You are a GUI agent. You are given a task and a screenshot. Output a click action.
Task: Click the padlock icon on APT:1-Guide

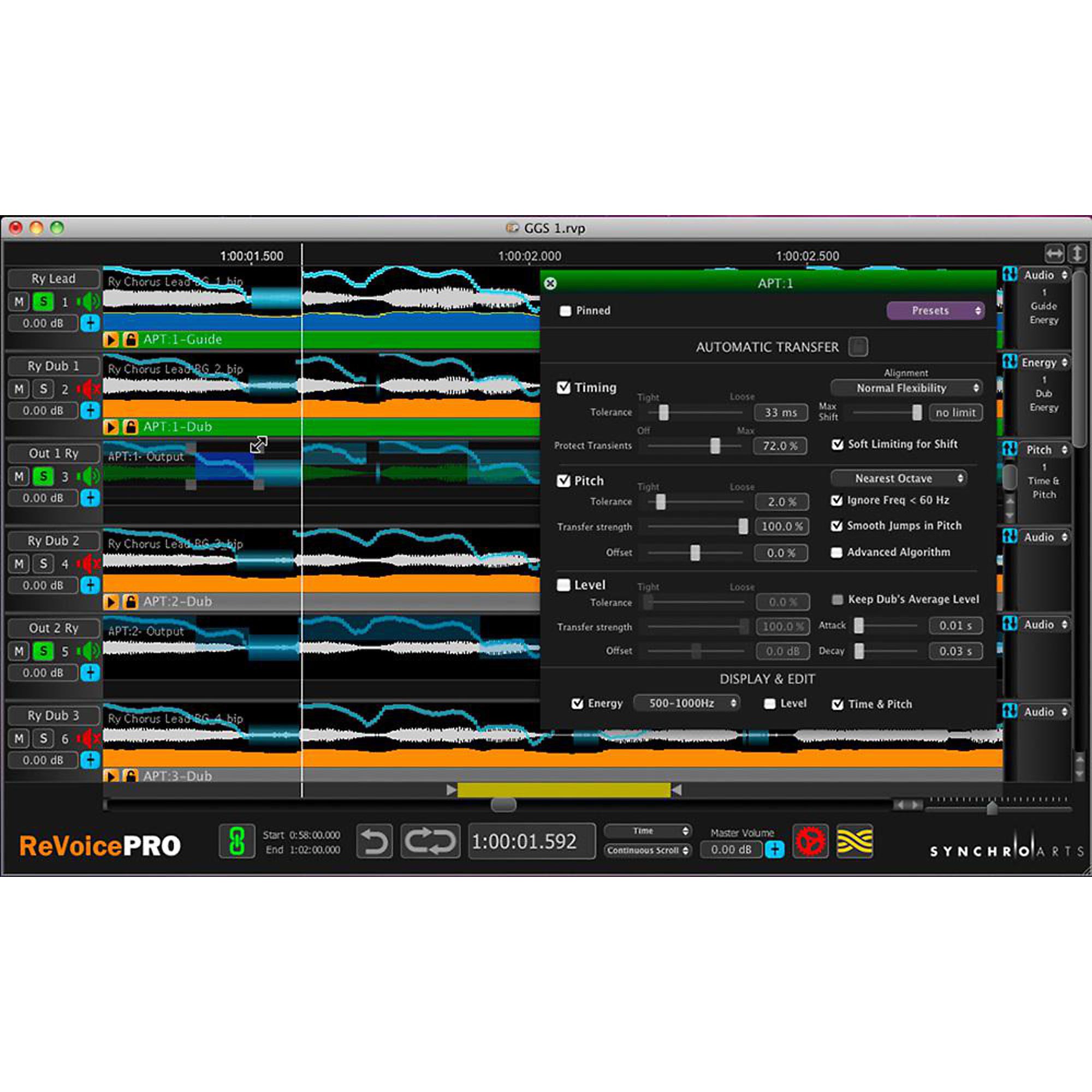pyautogui.click(x=130, y=339)
